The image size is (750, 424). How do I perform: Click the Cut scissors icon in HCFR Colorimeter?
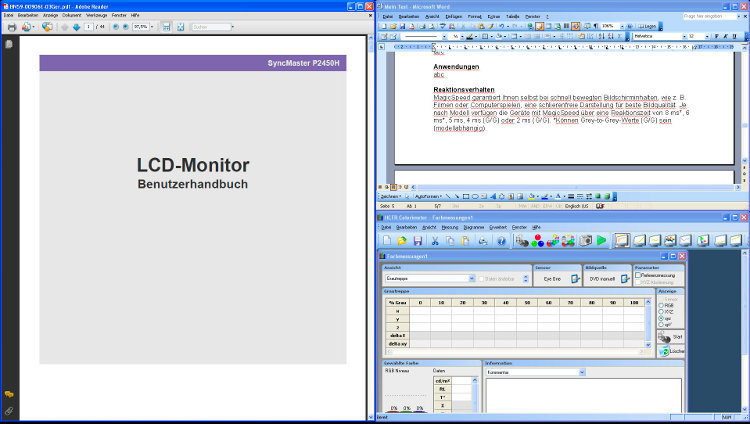pos(435,241)
